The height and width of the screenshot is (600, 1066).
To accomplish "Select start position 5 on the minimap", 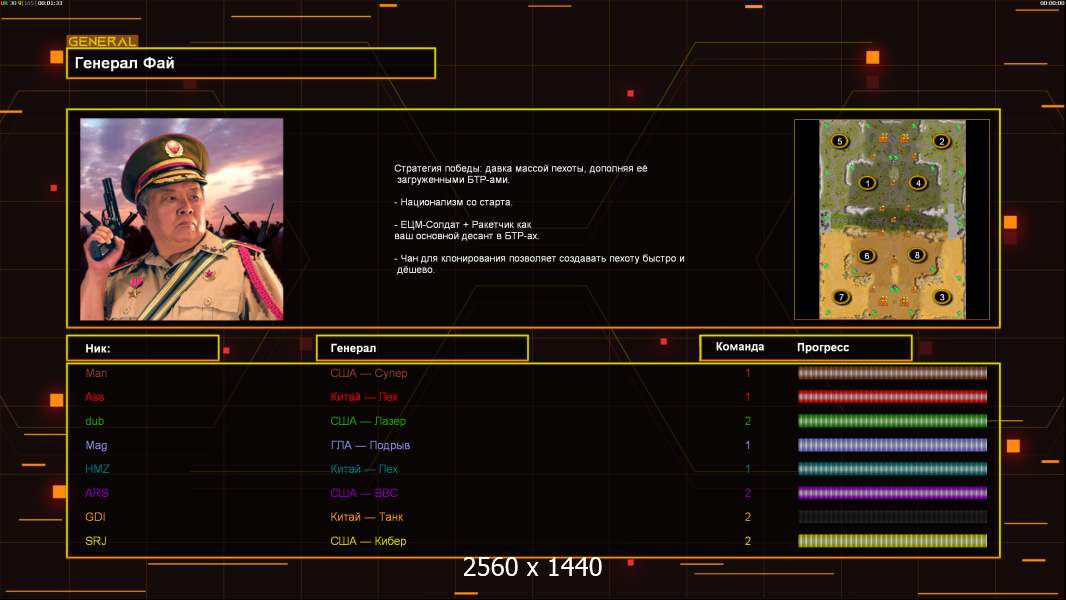I will [840, 141].
